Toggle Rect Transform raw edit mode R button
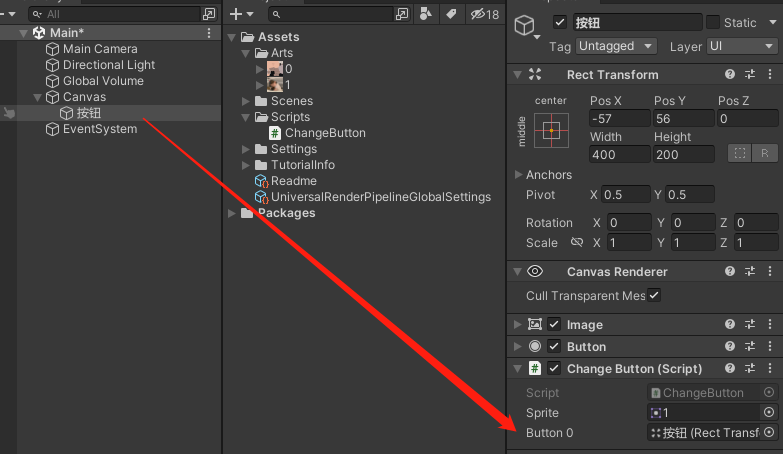 coord(765,153)
